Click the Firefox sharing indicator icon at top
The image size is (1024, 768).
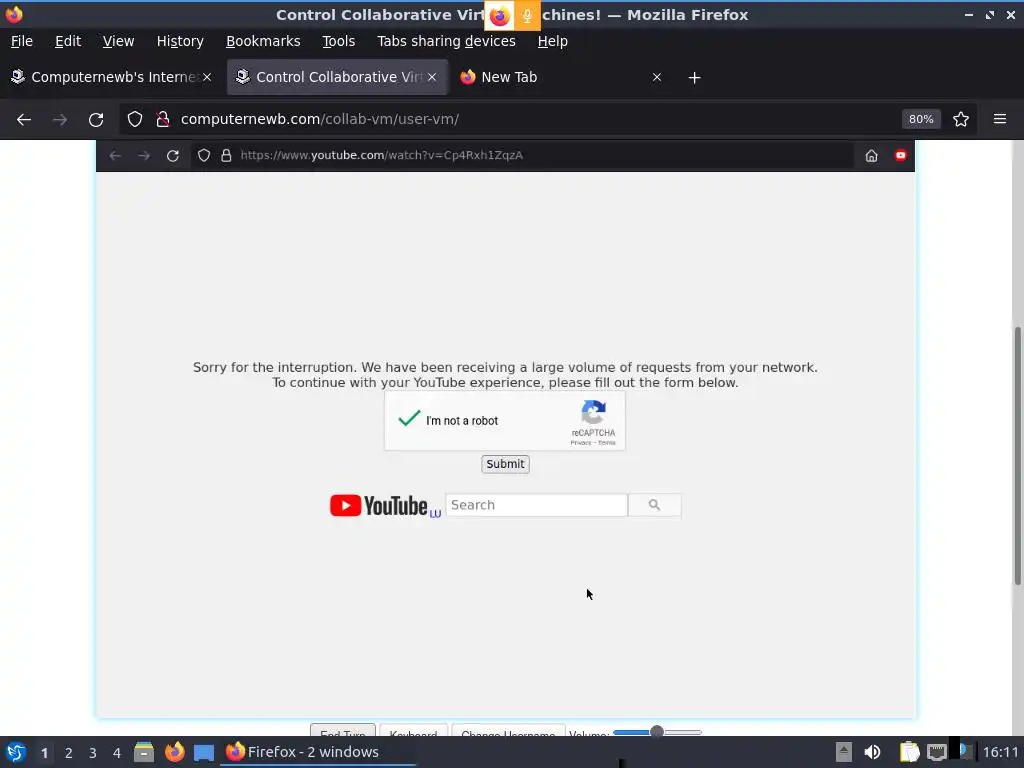[x=500, y=15]
